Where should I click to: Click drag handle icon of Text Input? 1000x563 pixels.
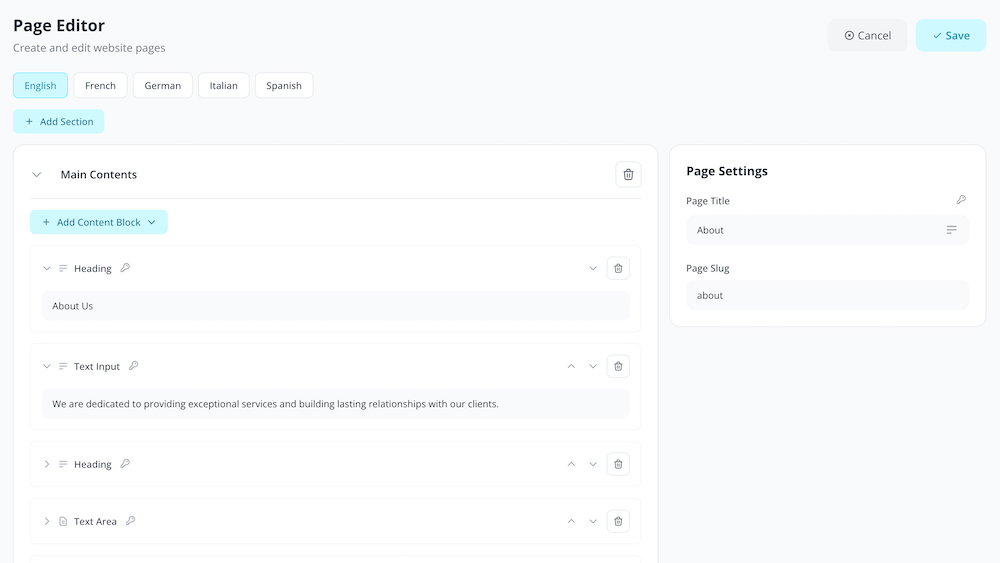click(63, 366)
